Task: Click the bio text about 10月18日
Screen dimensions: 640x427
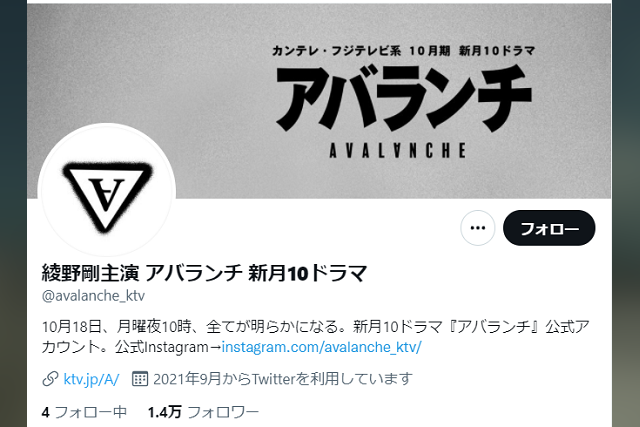Action: tap(316, 337)
